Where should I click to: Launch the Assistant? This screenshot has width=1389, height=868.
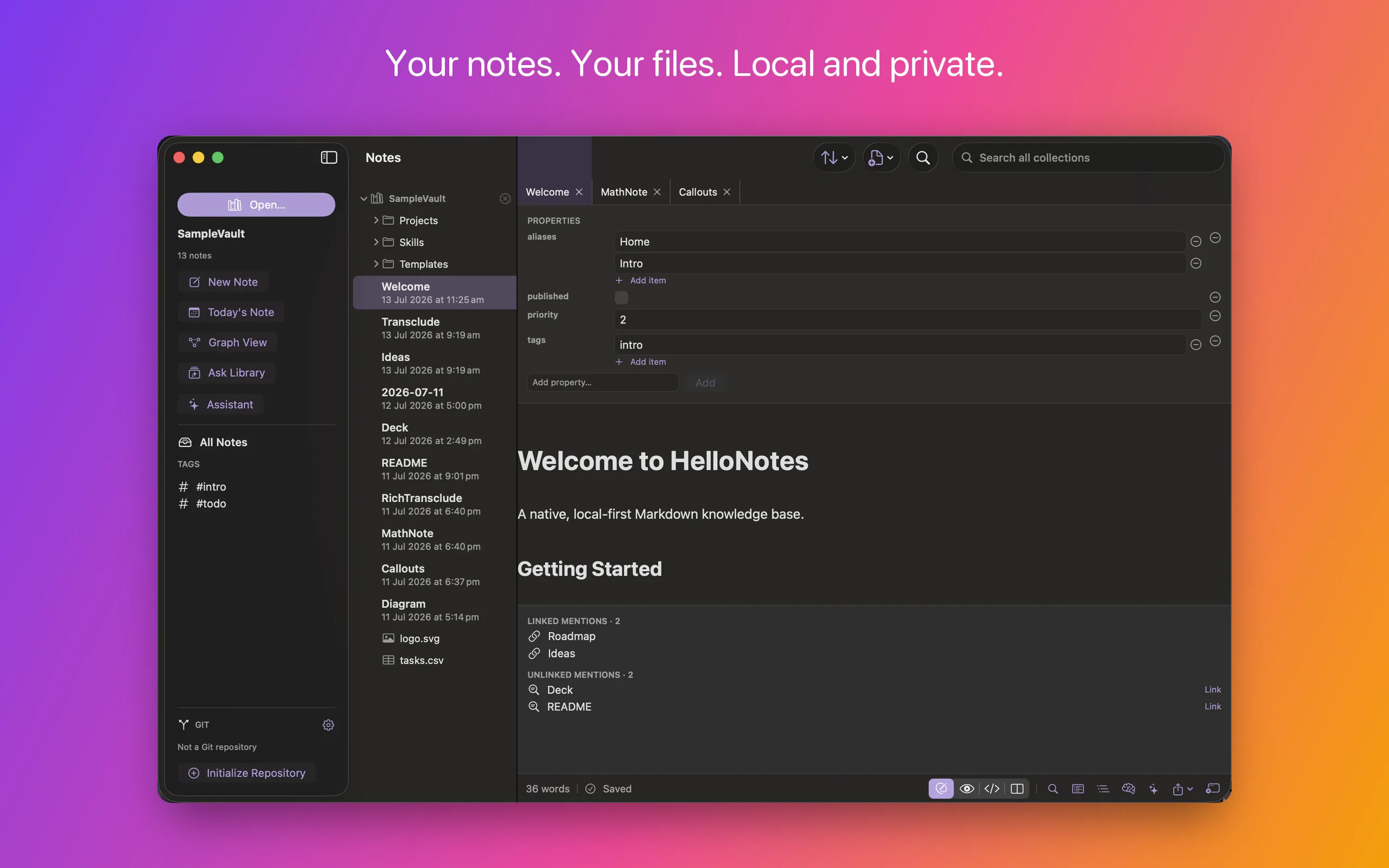(x=220, y=405)
